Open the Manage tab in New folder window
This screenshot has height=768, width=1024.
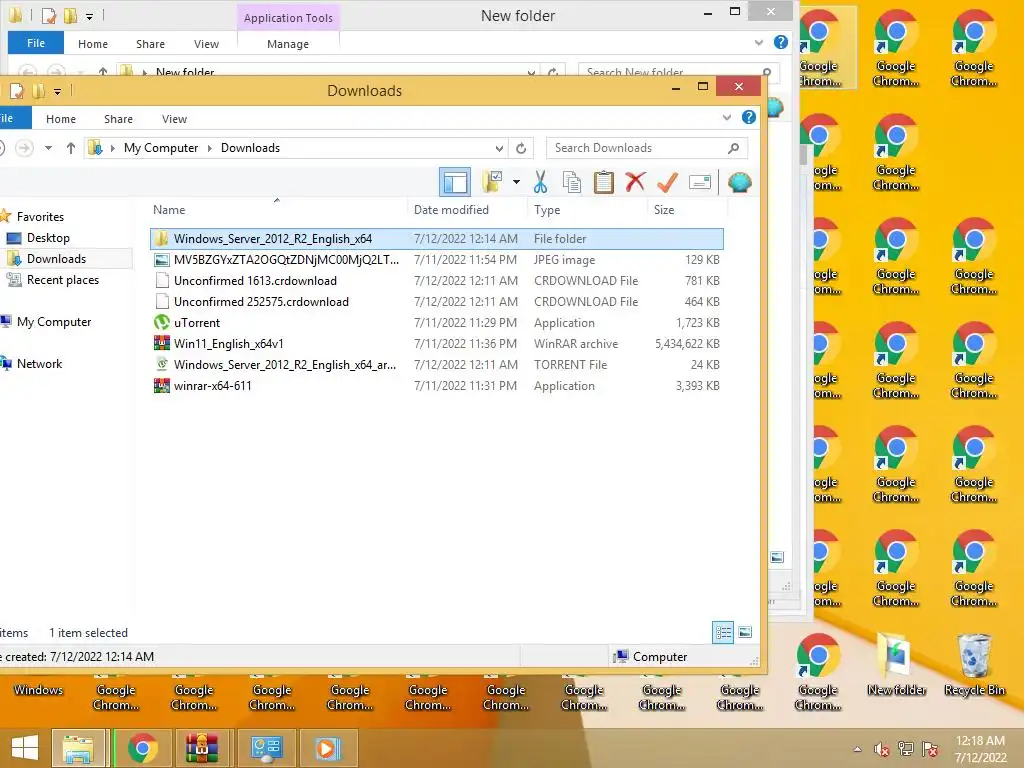287,44
